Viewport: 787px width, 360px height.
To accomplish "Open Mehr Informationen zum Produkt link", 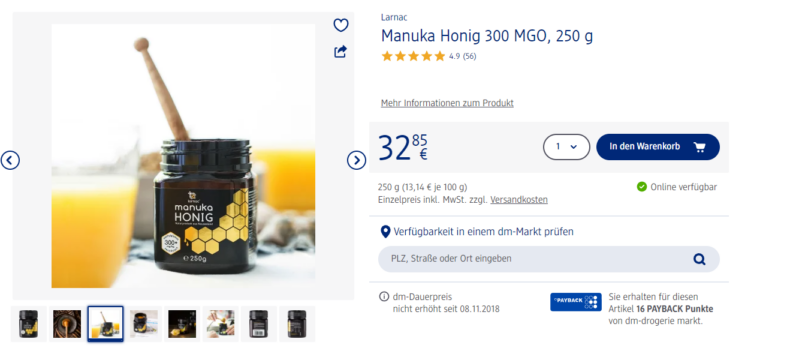I will (x=447, y=103).
